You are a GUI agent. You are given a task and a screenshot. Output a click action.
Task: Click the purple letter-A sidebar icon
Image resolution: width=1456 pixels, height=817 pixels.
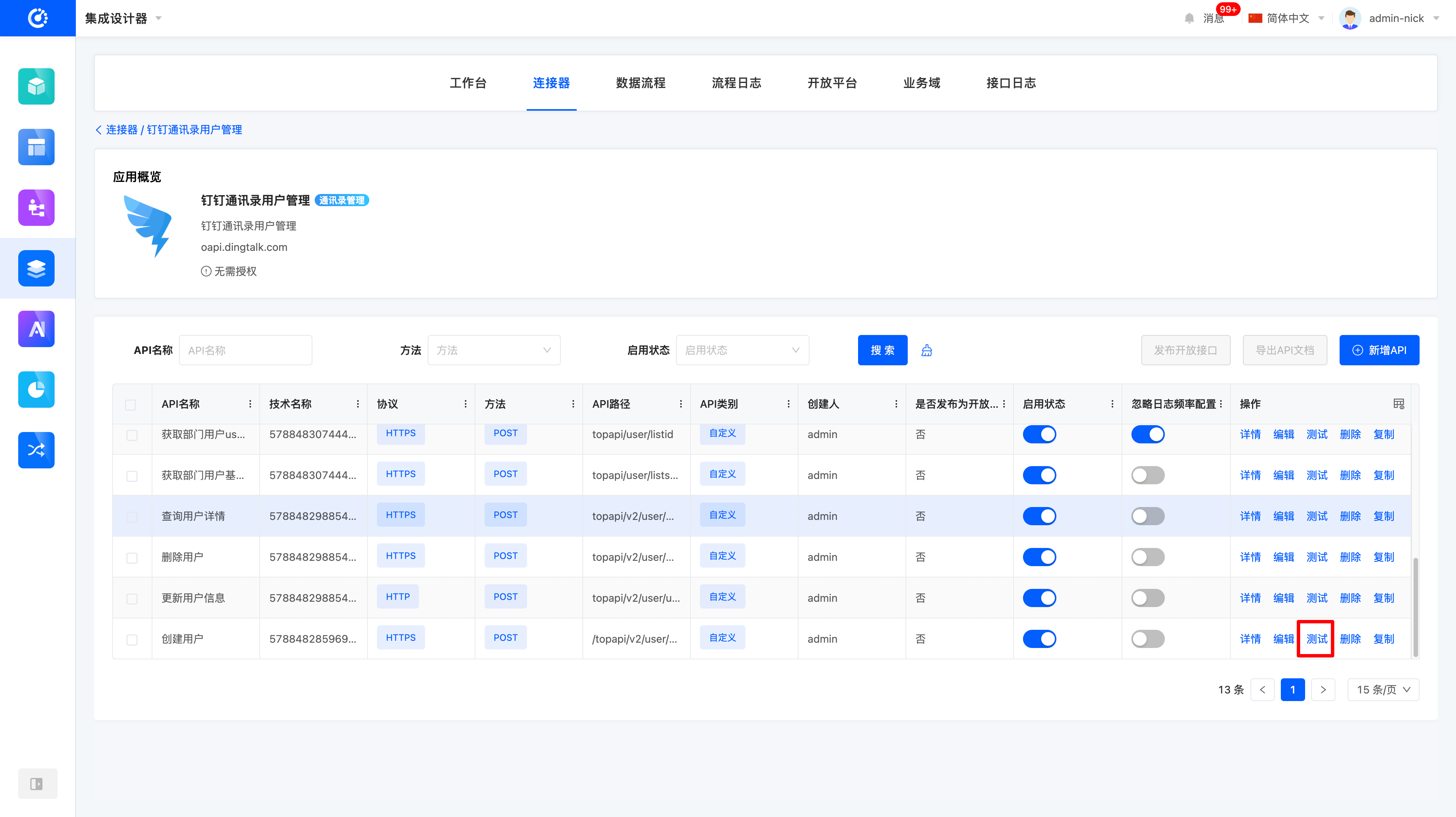36,329
